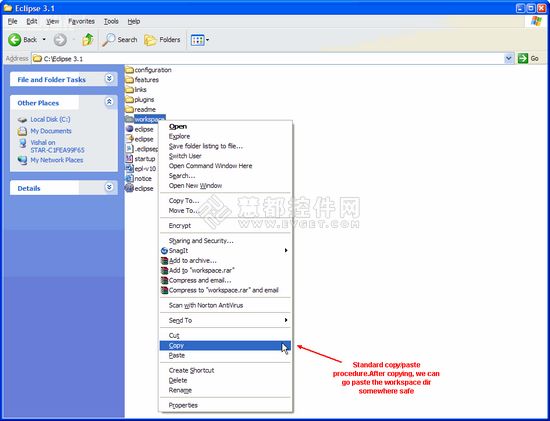
Task: Open My Documents link
Action: pos(51,131)
